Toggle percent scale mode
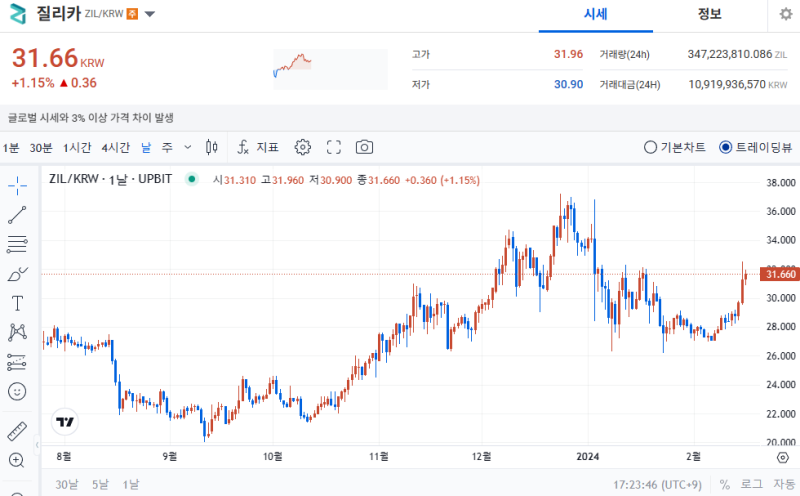Viewport: 800px width, 496px height. [x=724, y=484]
